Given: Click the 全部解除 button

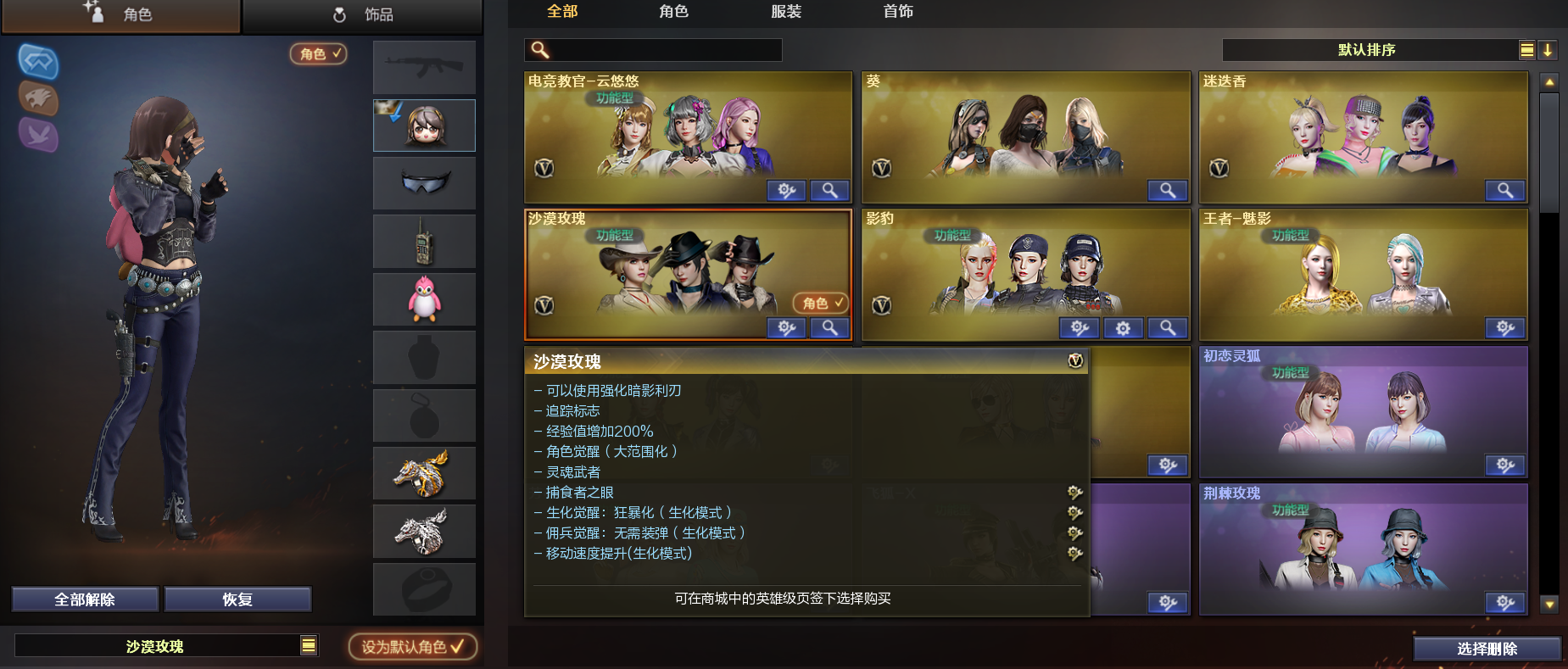Looking at the screenshot, I should coord(85,599).
